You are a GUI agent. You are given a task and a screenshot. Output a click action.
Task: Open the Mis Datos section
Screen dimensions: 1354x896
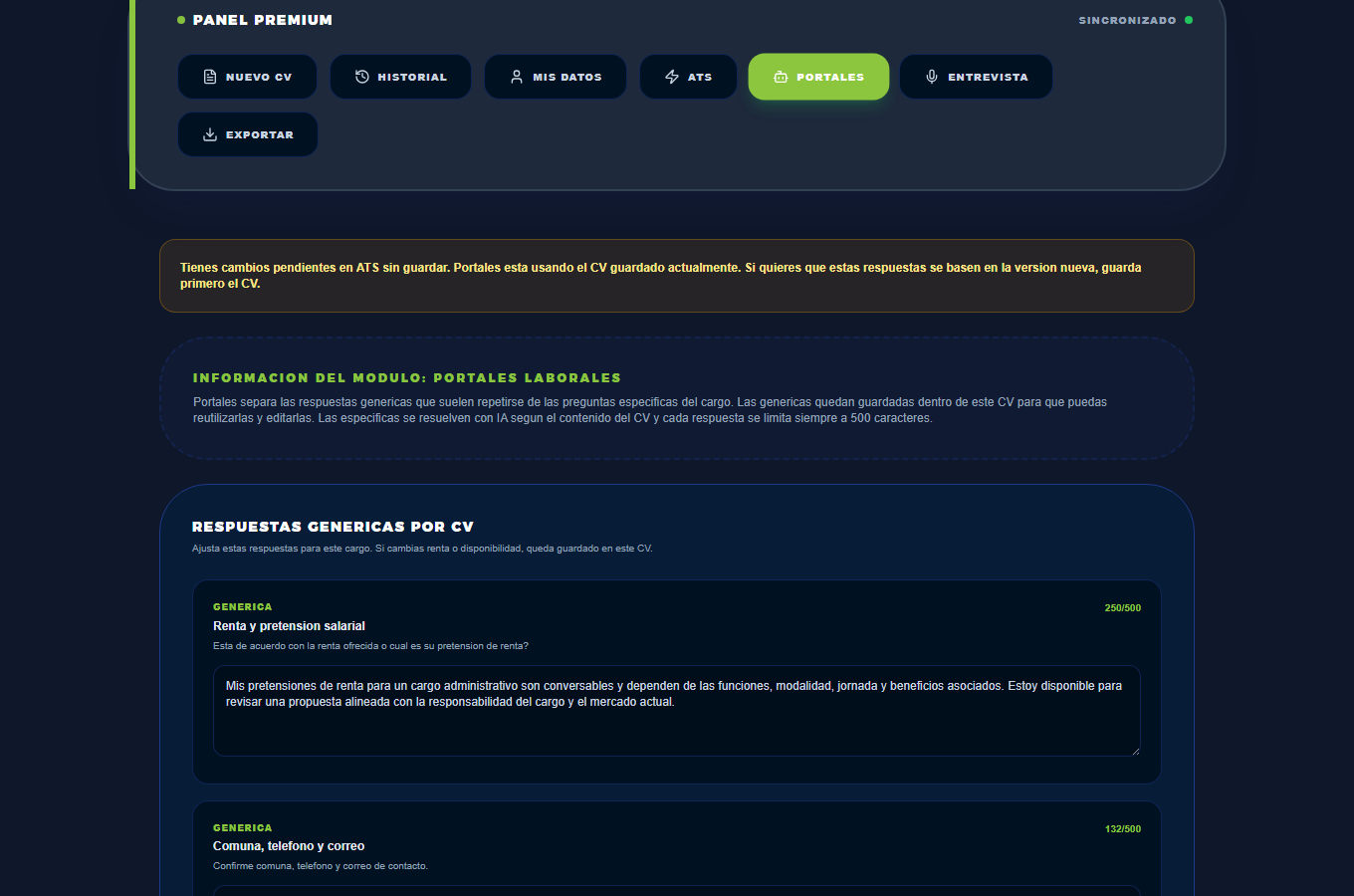[556, 77]
